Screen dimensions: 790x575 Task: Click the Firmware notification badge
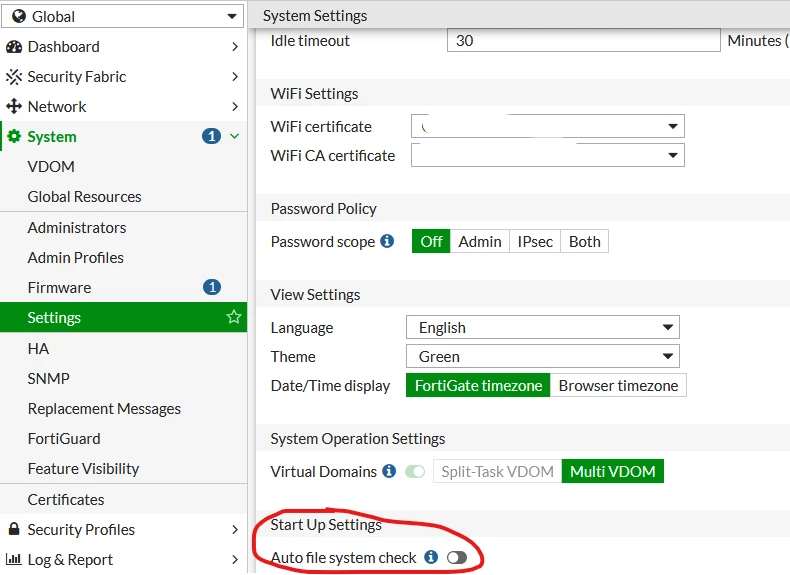pyautogui.click(x=212, y=287)
